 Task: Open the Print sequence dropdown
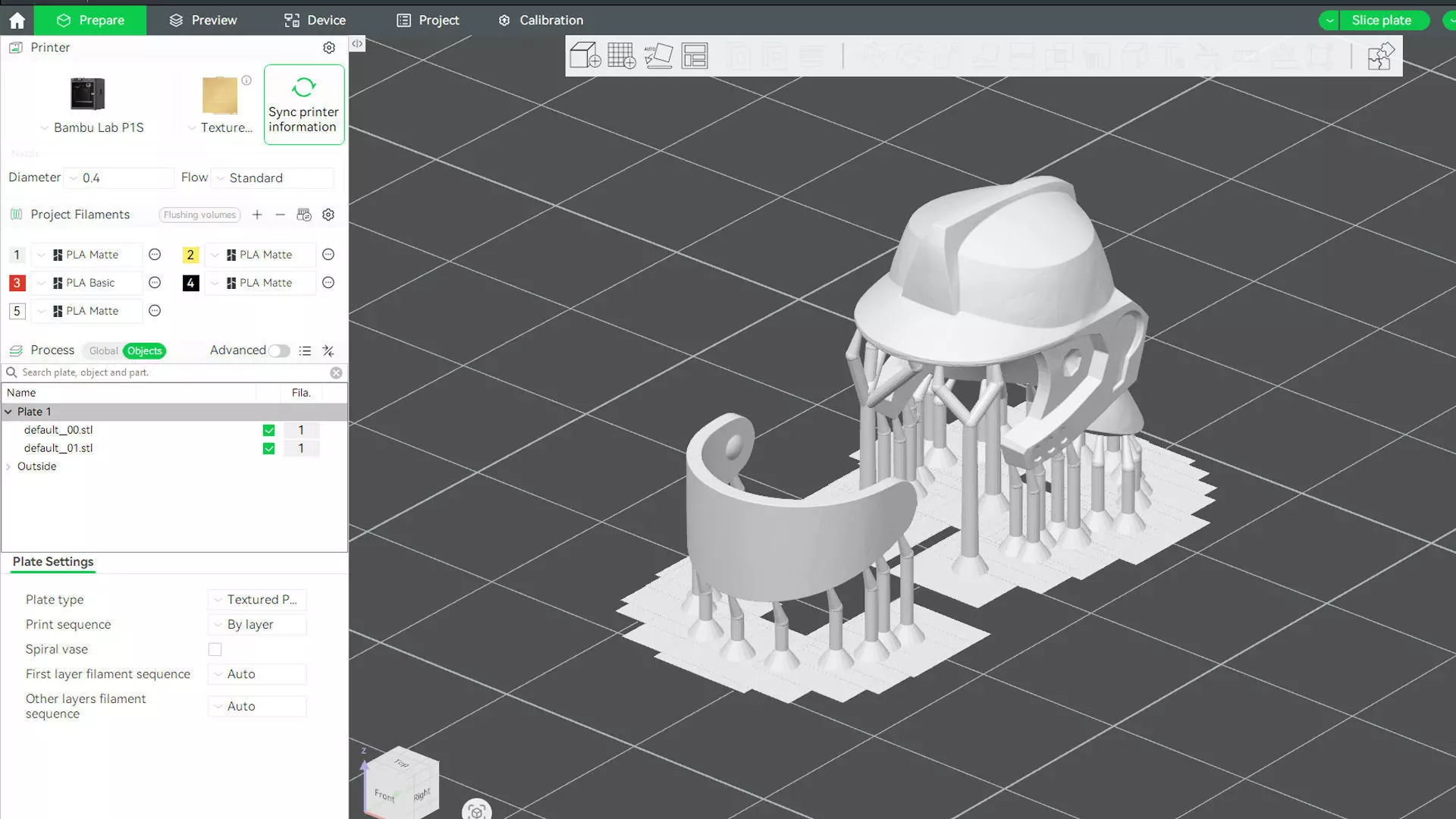(x=258, y=625)
